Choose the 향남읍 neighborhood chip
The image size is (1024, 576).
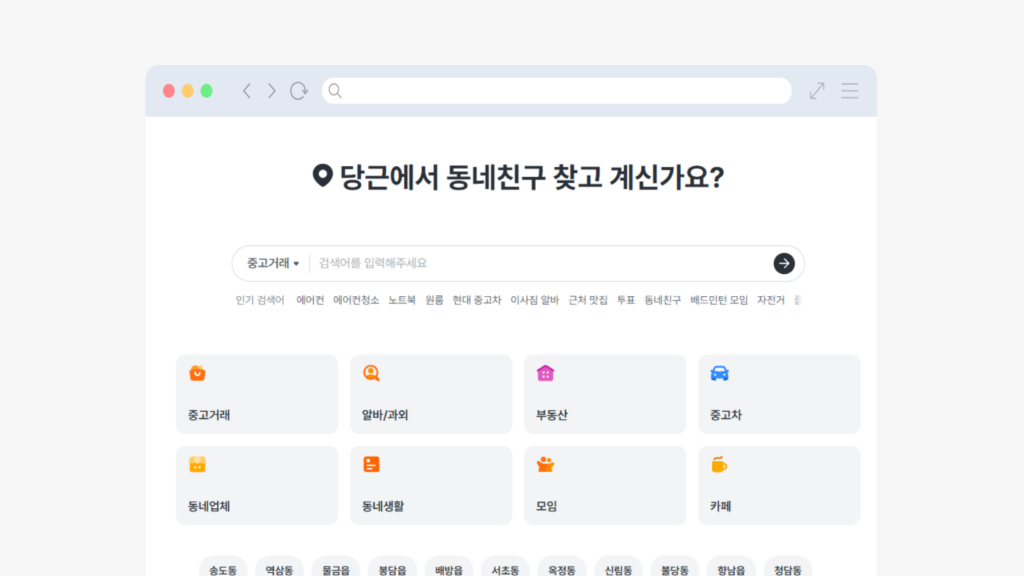[x=731, y=568]
